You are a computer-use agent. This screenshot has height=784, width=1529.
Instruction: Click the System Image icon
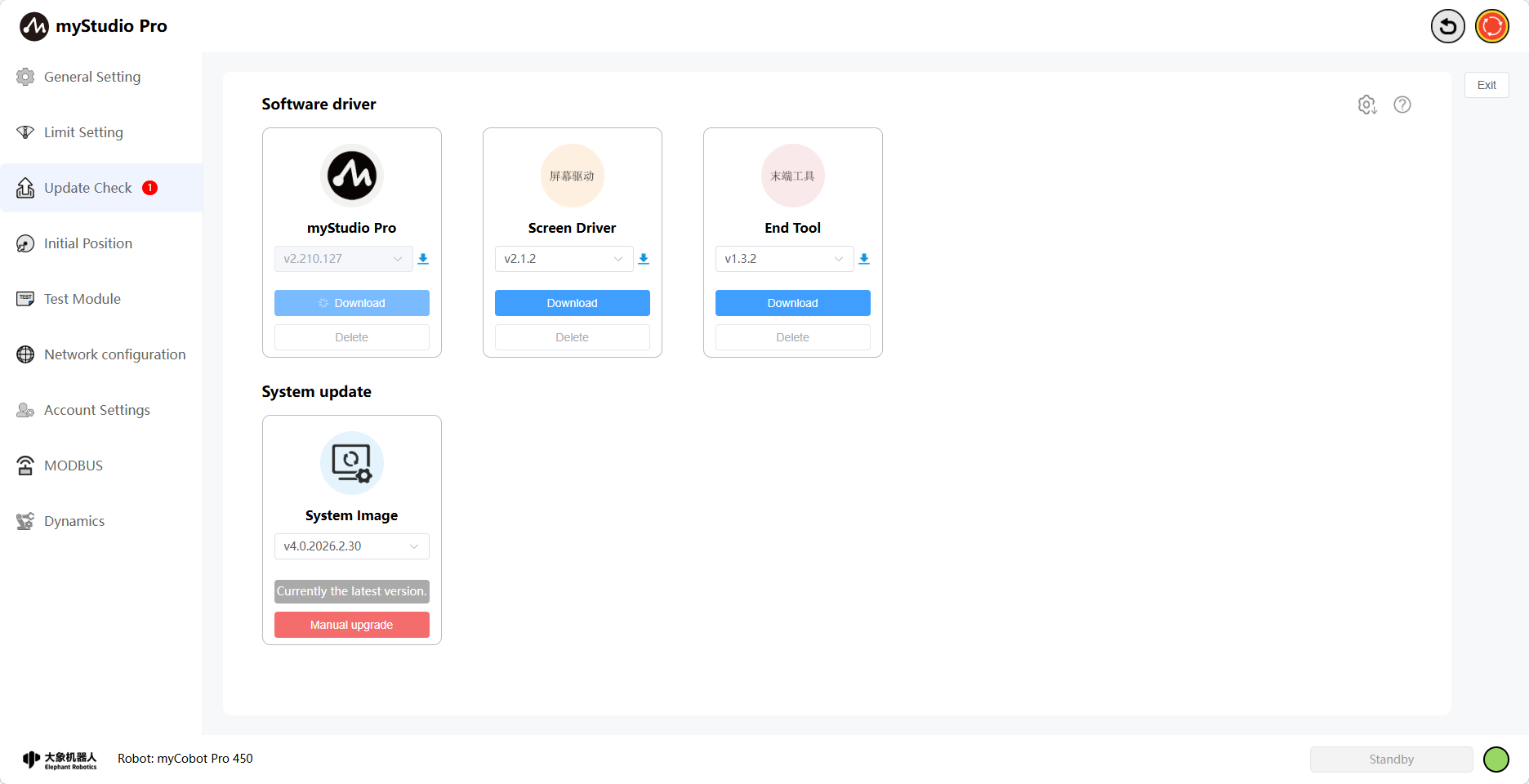(351, 463)
